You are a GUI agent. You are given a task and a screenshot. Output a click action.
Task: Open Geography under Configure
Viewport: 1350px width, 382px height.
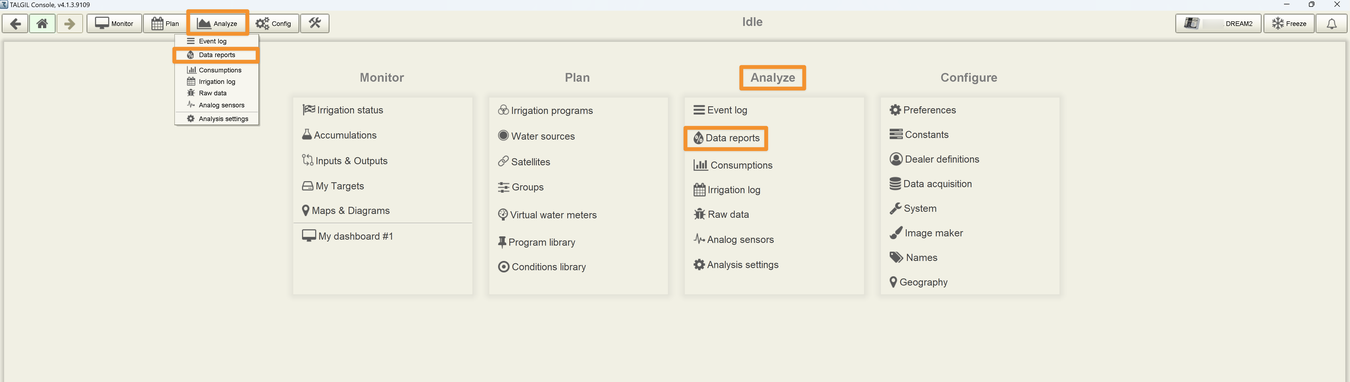click(918, 282)
